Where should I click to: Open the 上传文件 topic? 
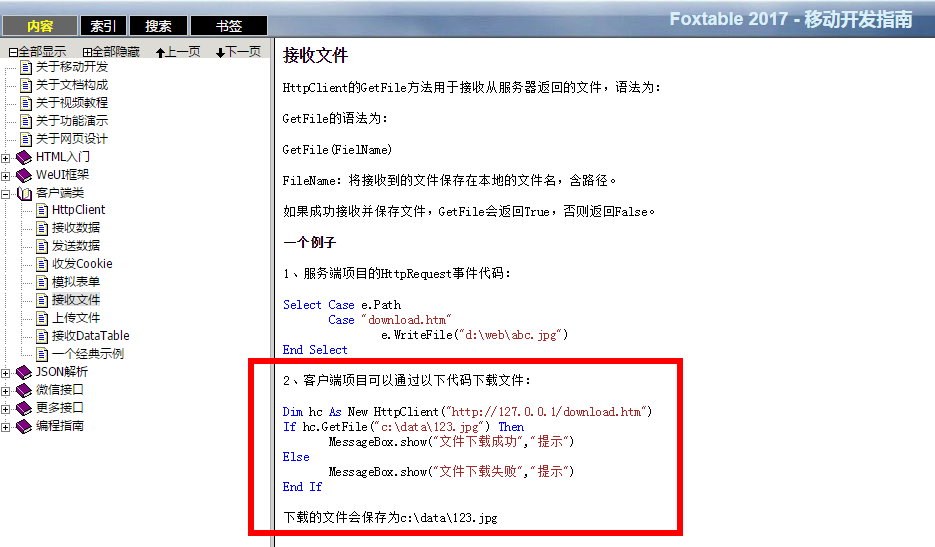pos(76,318)
